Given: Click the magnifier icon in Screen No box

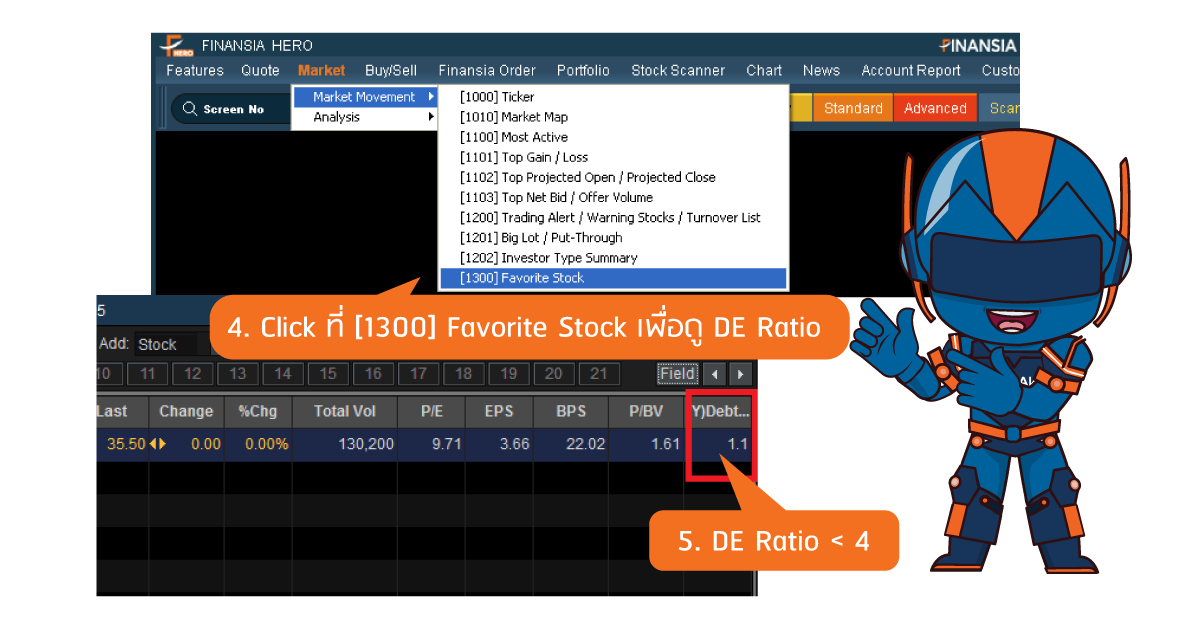Looking at the screenshot, I should point(190,109).
